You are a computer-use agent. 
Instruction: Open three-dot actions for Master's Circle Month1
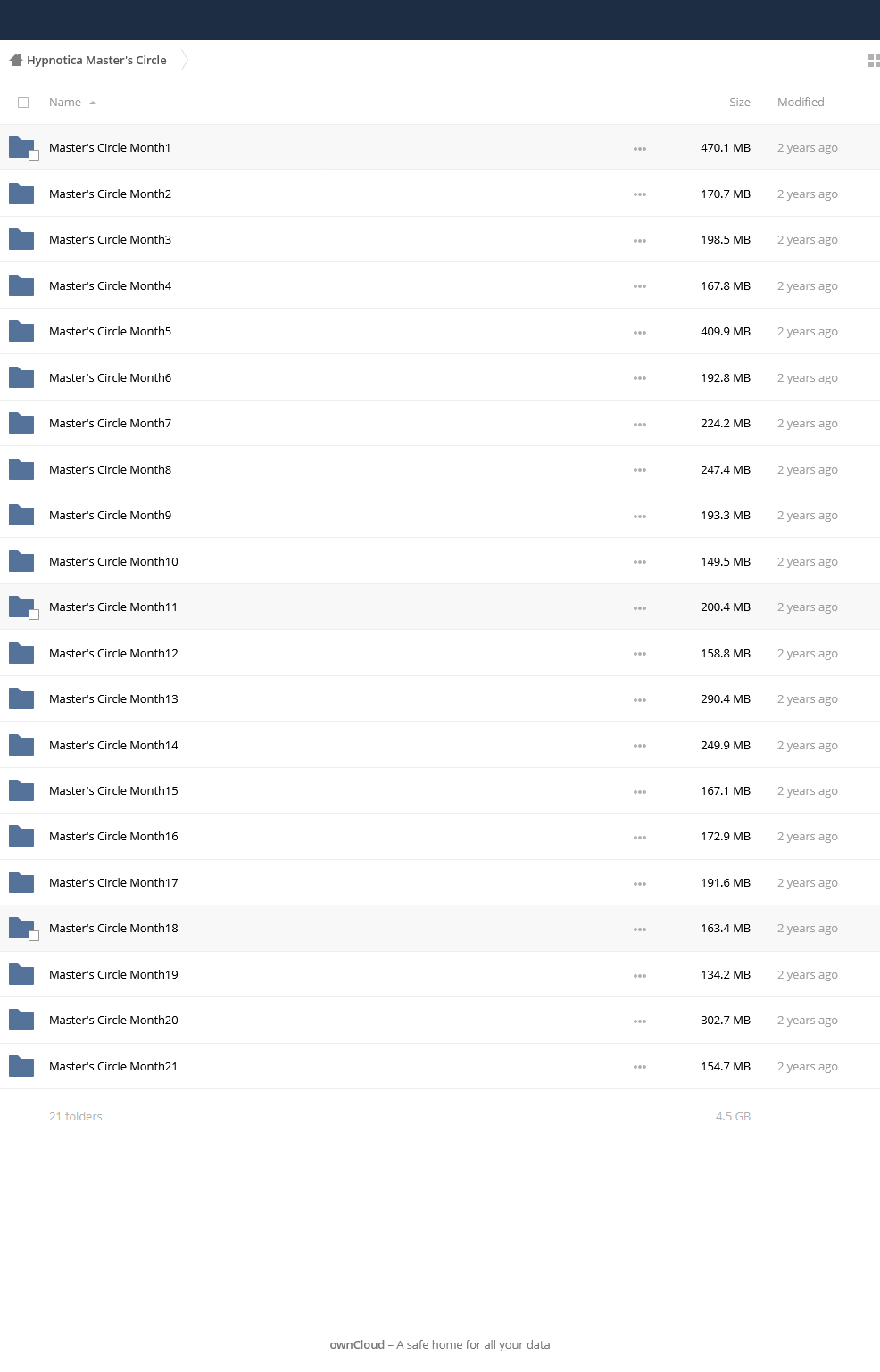[640, 149]
